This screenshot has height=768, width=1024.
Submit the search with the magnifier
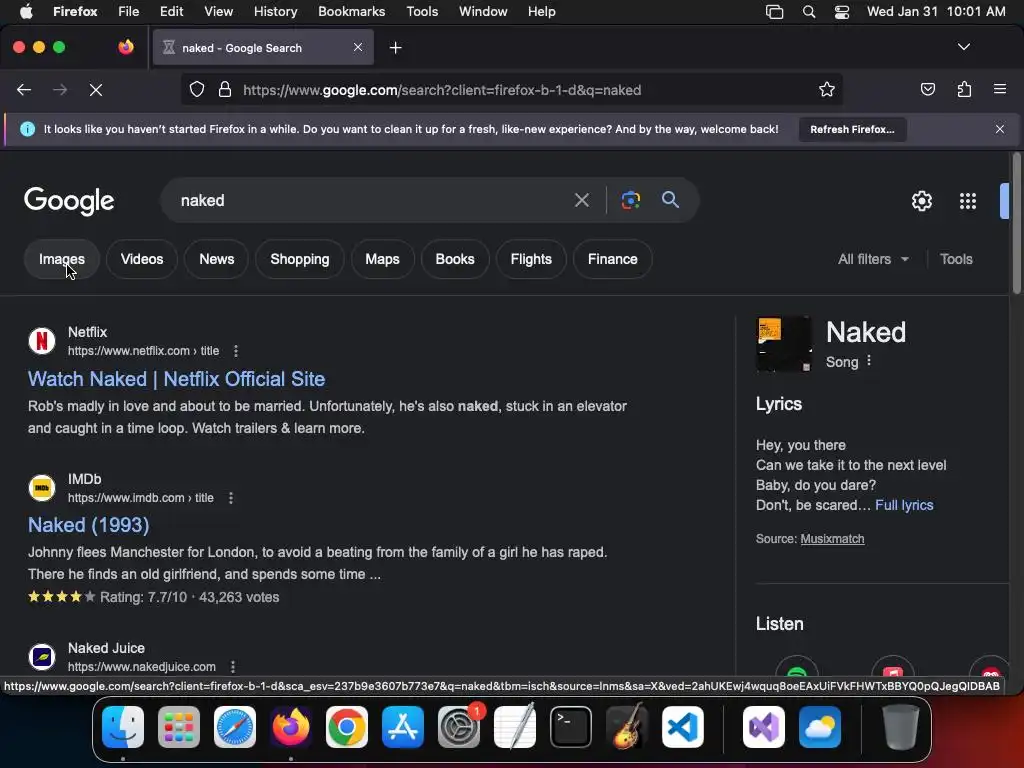tap(670, 200)
